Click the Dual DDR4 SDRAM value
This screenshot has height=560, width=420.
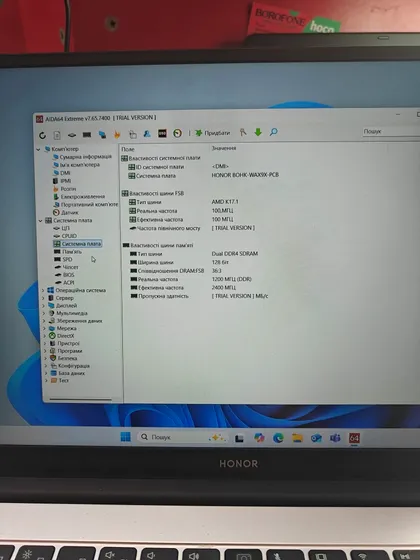pyautogui.click(x=234, y=254)
